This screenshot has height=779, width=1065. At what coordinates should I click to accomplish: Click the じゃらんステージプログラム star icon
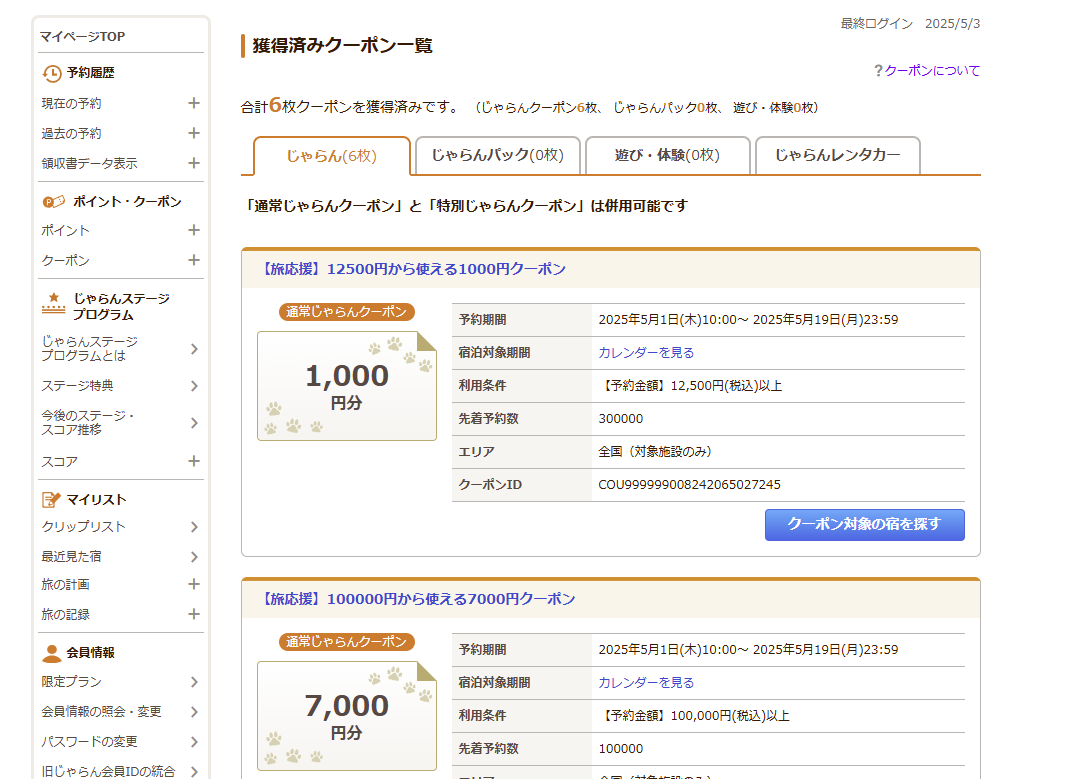[54, 303]
